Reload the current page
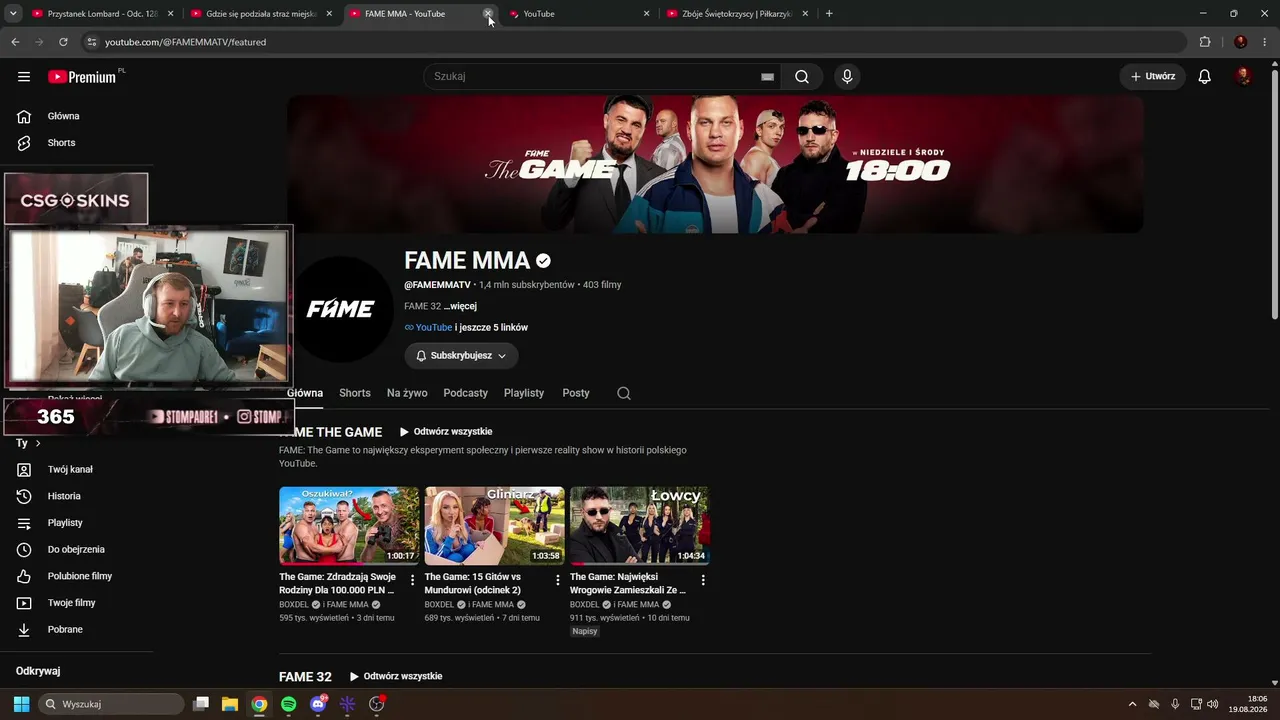1280x720 pixels. point(63,42)
